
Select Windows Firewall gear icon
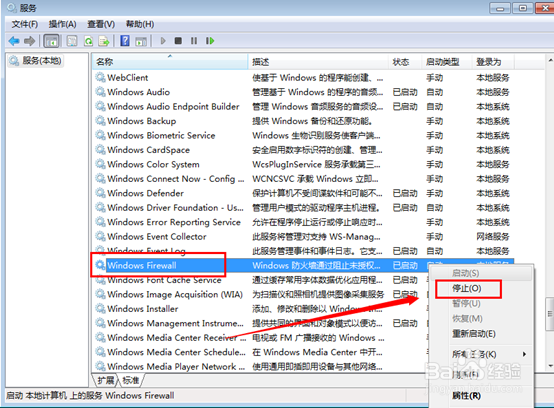(x=100, y=265)
